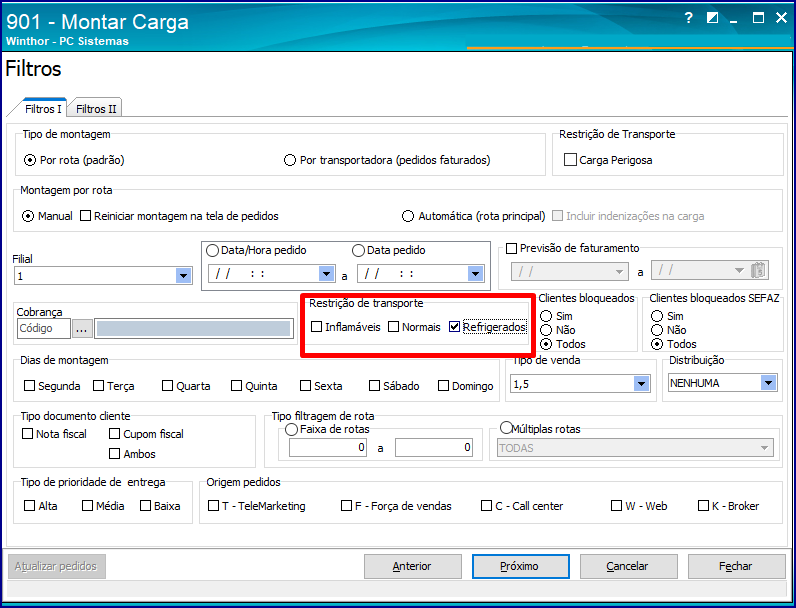The width and height of the screenshot is (796, 608).
Task: Click the starting route range field
Action: point(328,448)
